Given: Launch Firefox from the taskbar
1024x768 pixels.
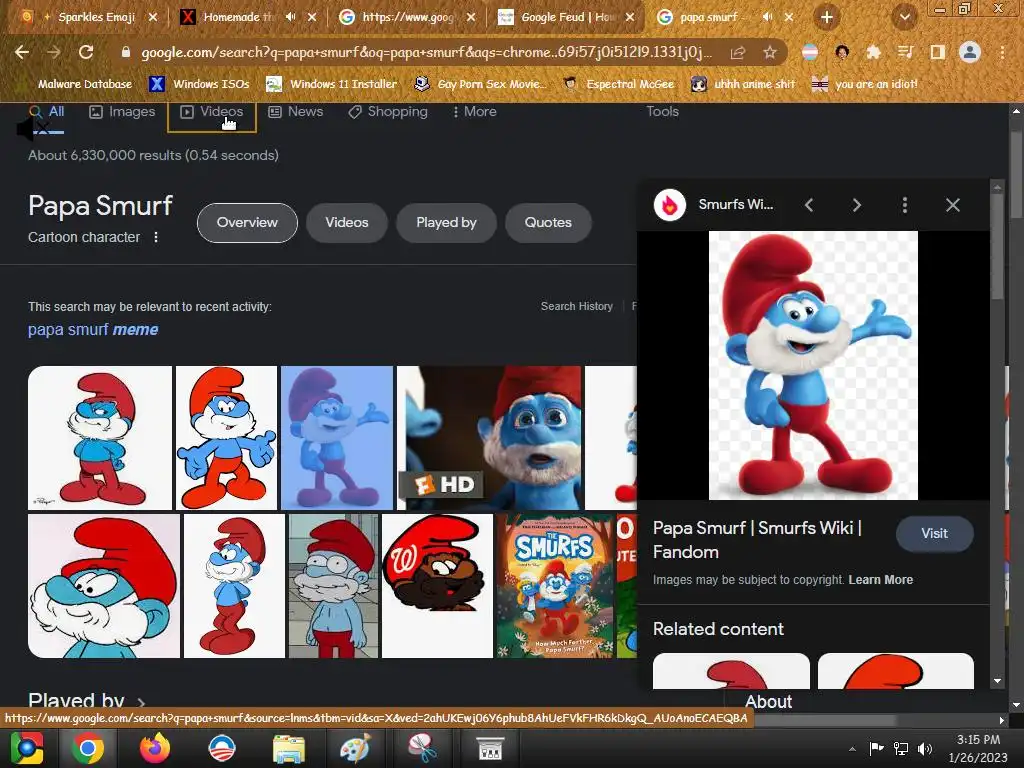Looking at the screenshot, I should pyautogui.click(x=155, y=748).
